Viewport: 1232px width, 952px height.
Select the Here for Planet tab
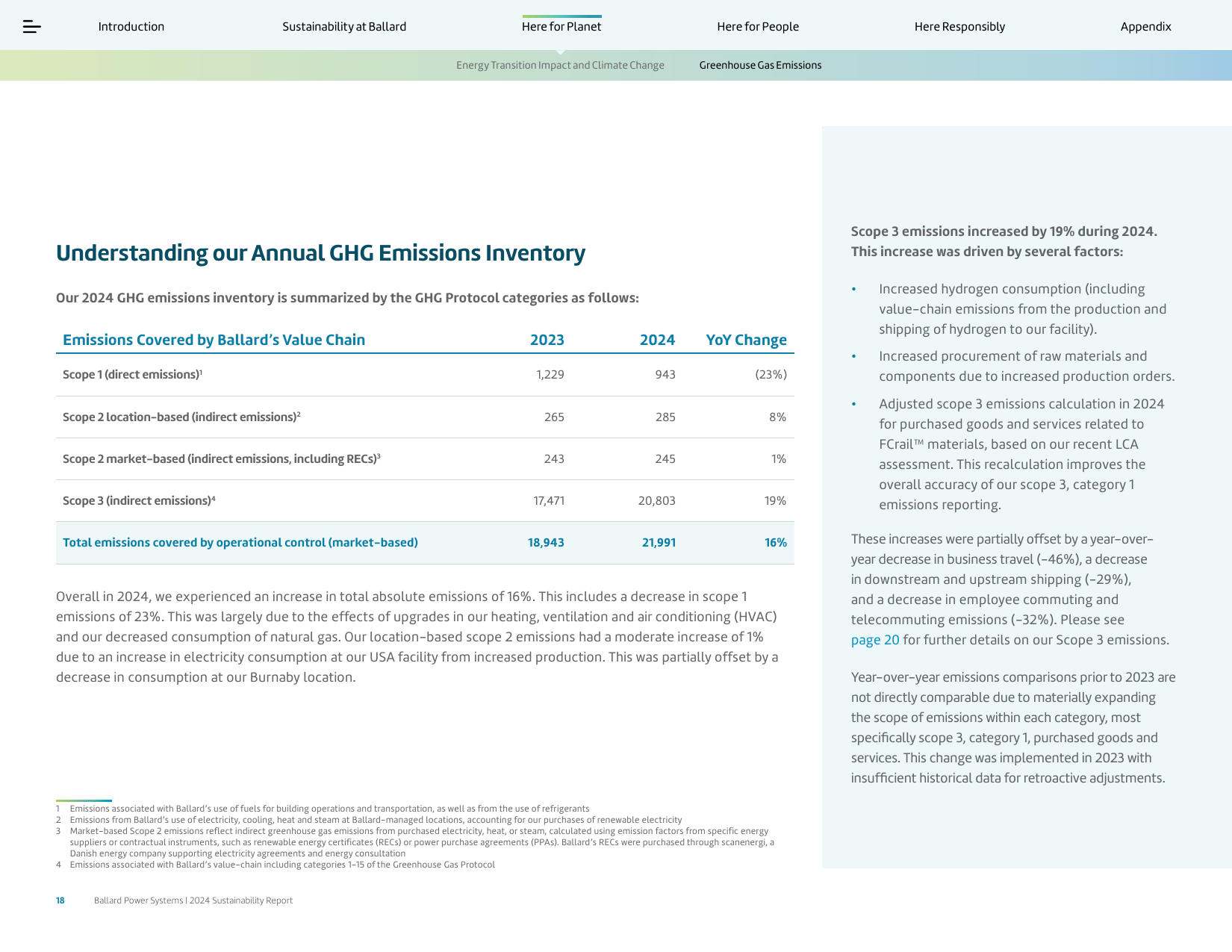561,27
